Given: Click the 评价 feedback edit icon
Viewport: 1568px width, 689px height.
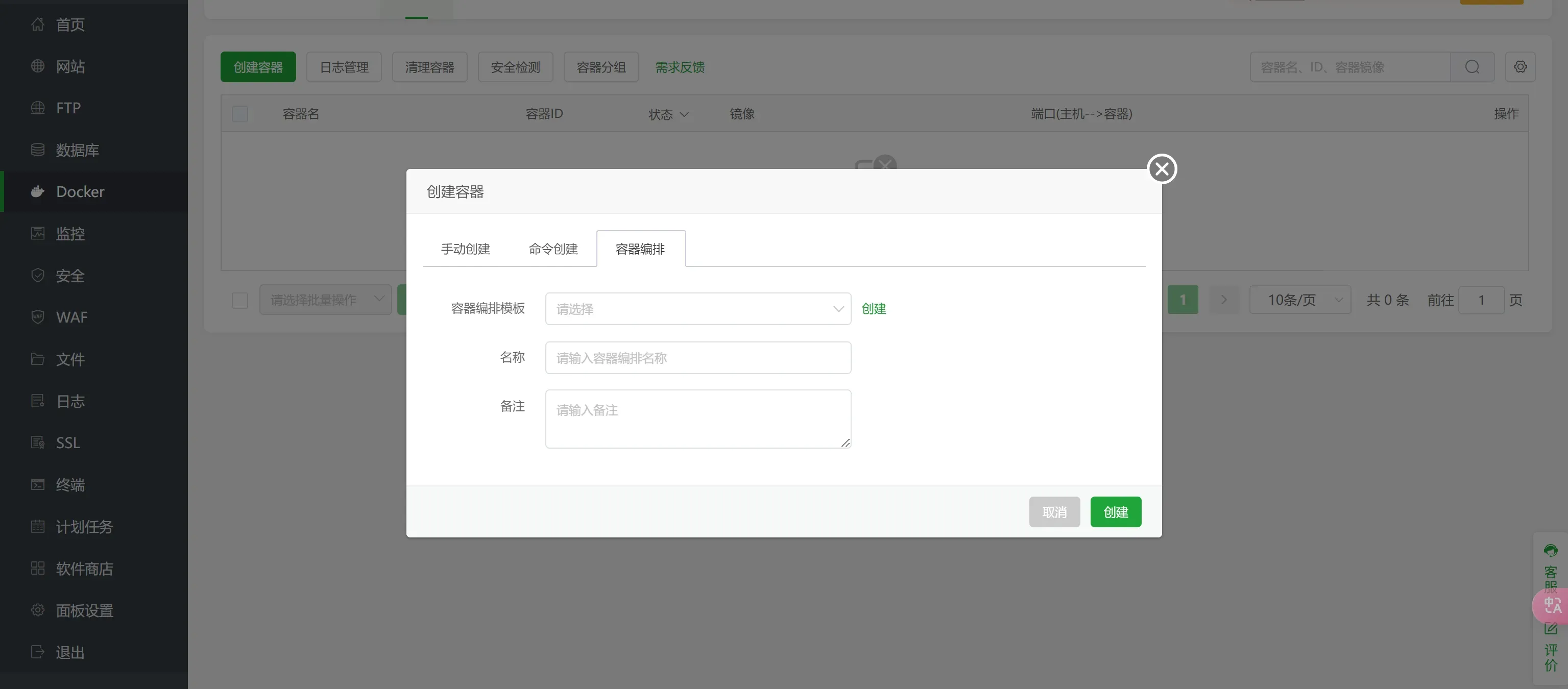Looking at the screenshot, I should [1550, 629].
